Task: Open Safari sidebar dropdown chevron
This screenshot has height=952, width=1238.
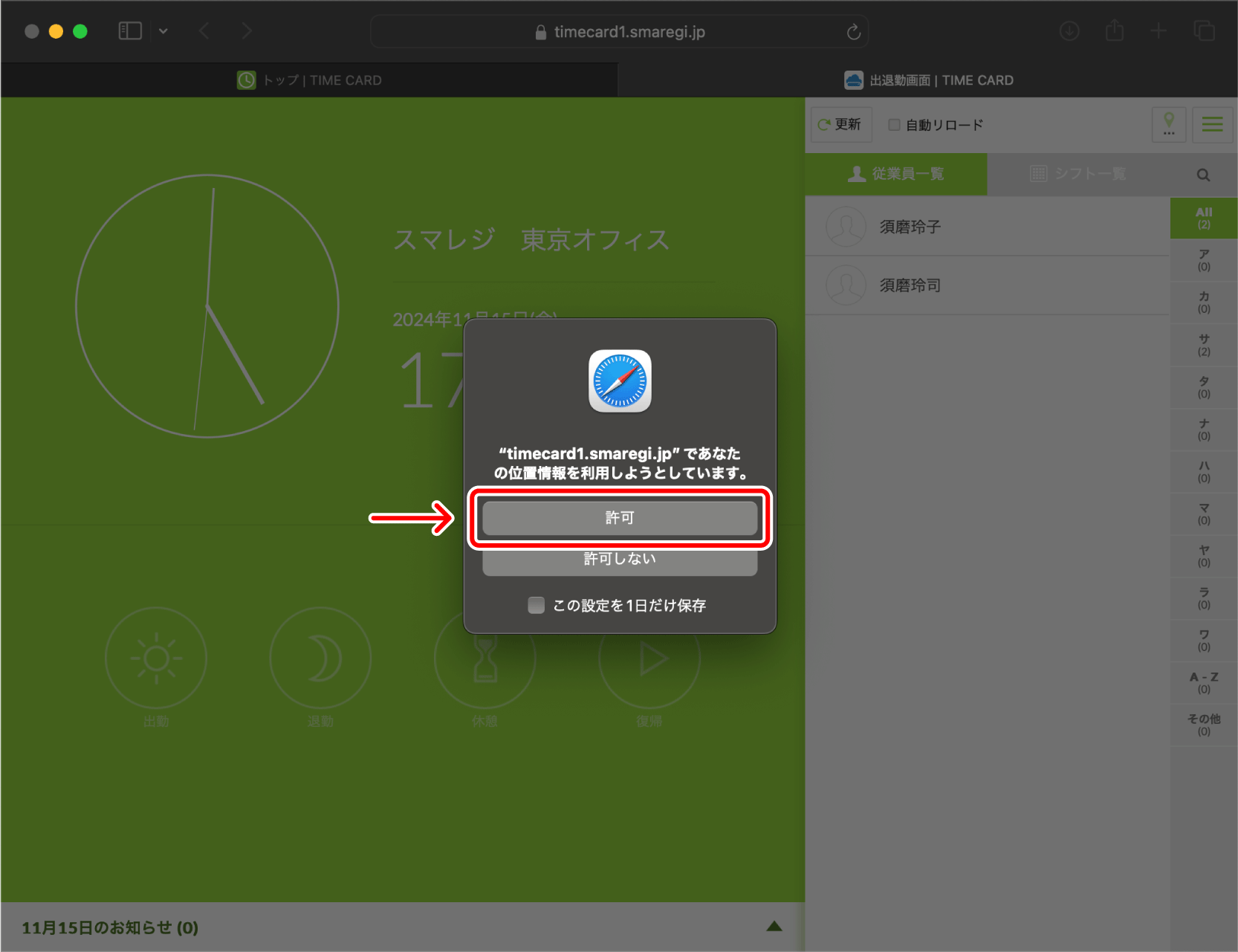Action: [163, 31]
